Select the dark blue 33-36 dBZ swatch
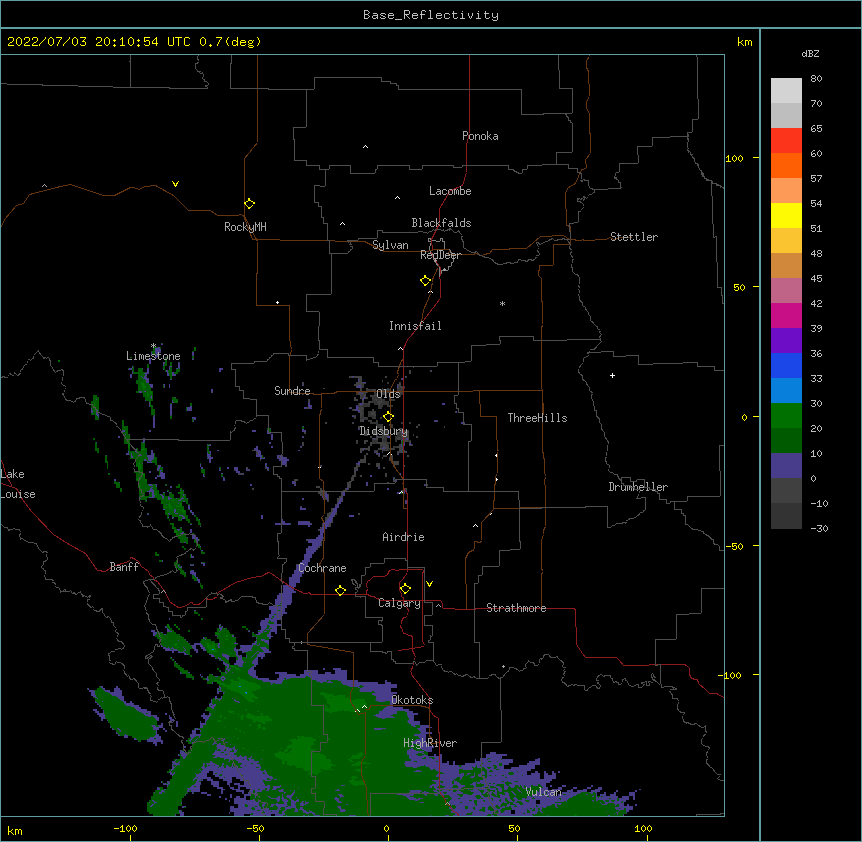The height and width of the screenshot is (842, 862). [x=786, y=365]
